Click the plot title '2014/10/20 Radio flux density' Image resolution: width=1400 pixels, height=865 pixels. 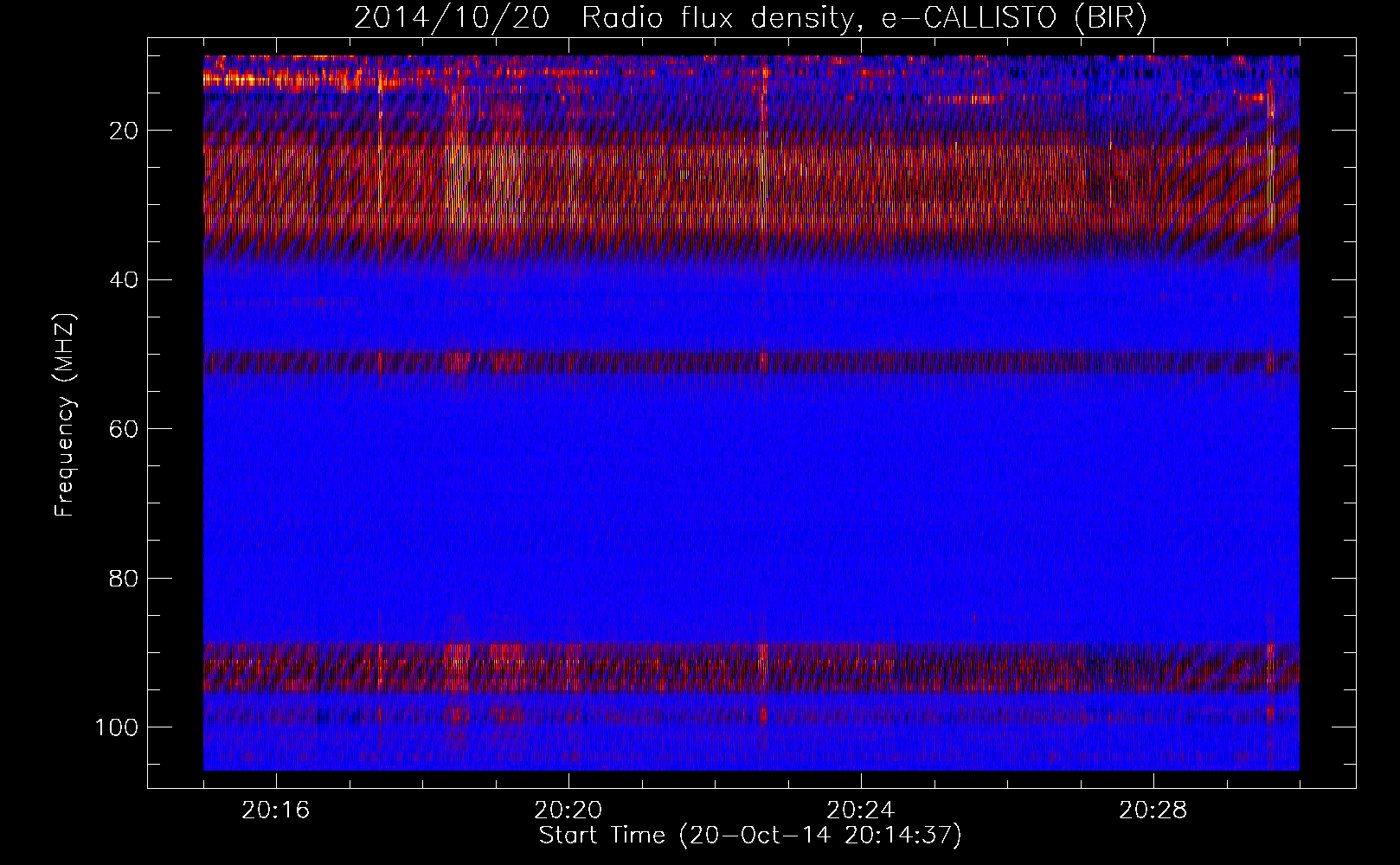pyautogui.click(x=751, y=18)
